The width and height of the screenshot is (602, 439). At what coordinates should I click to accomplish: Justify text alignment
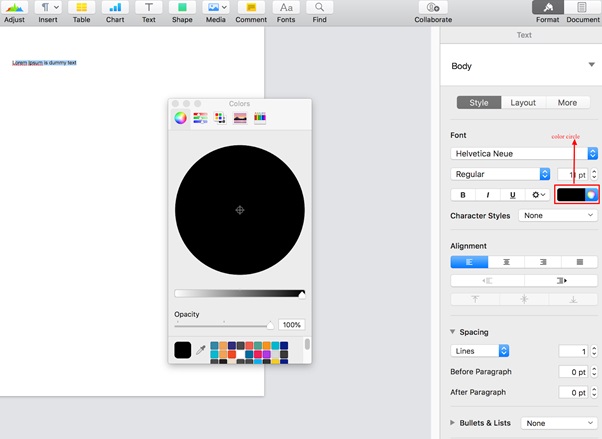click(579, 262)
